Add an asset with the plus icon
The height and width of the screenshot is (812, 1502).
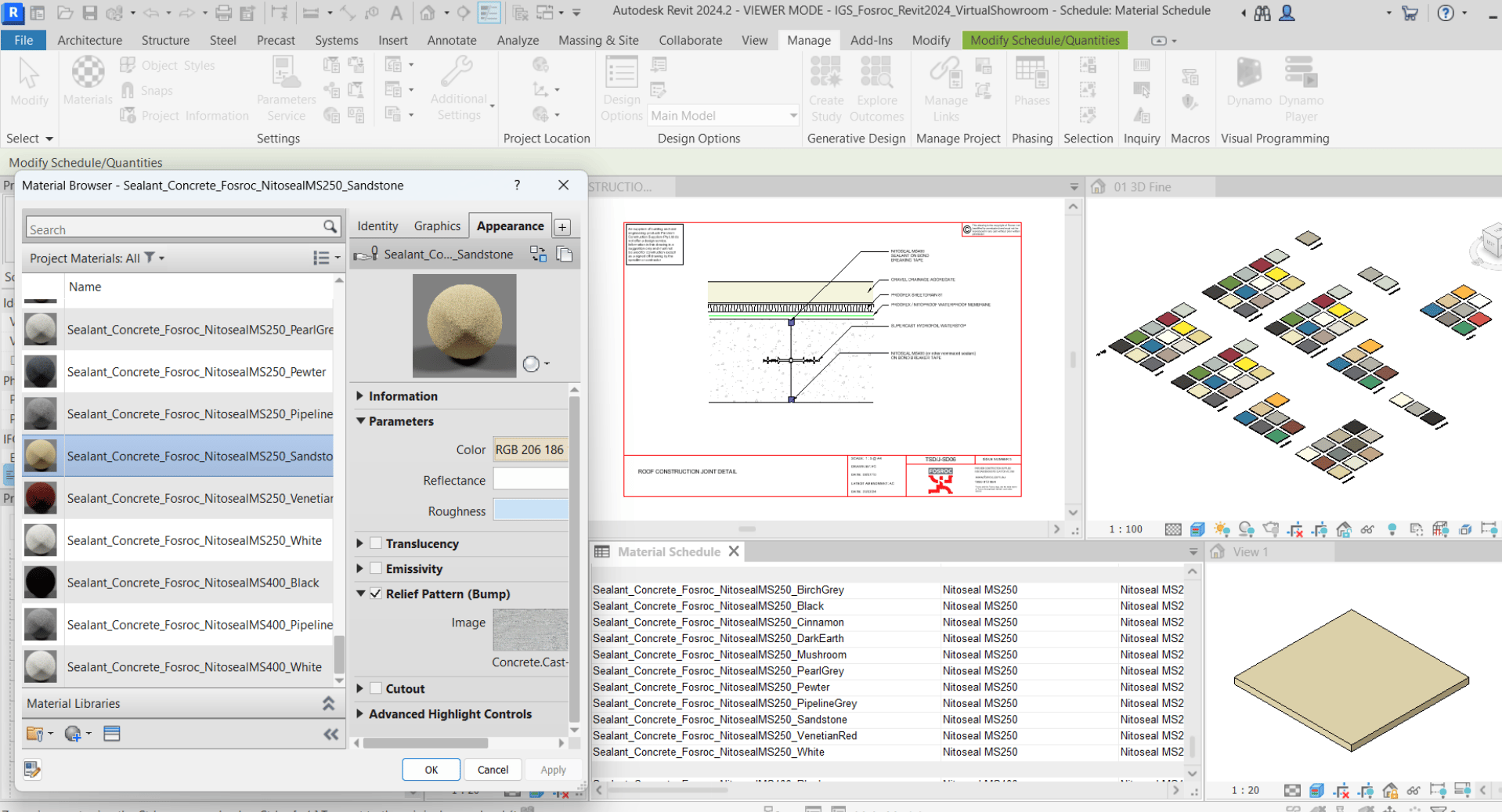(x=562, y=227)
